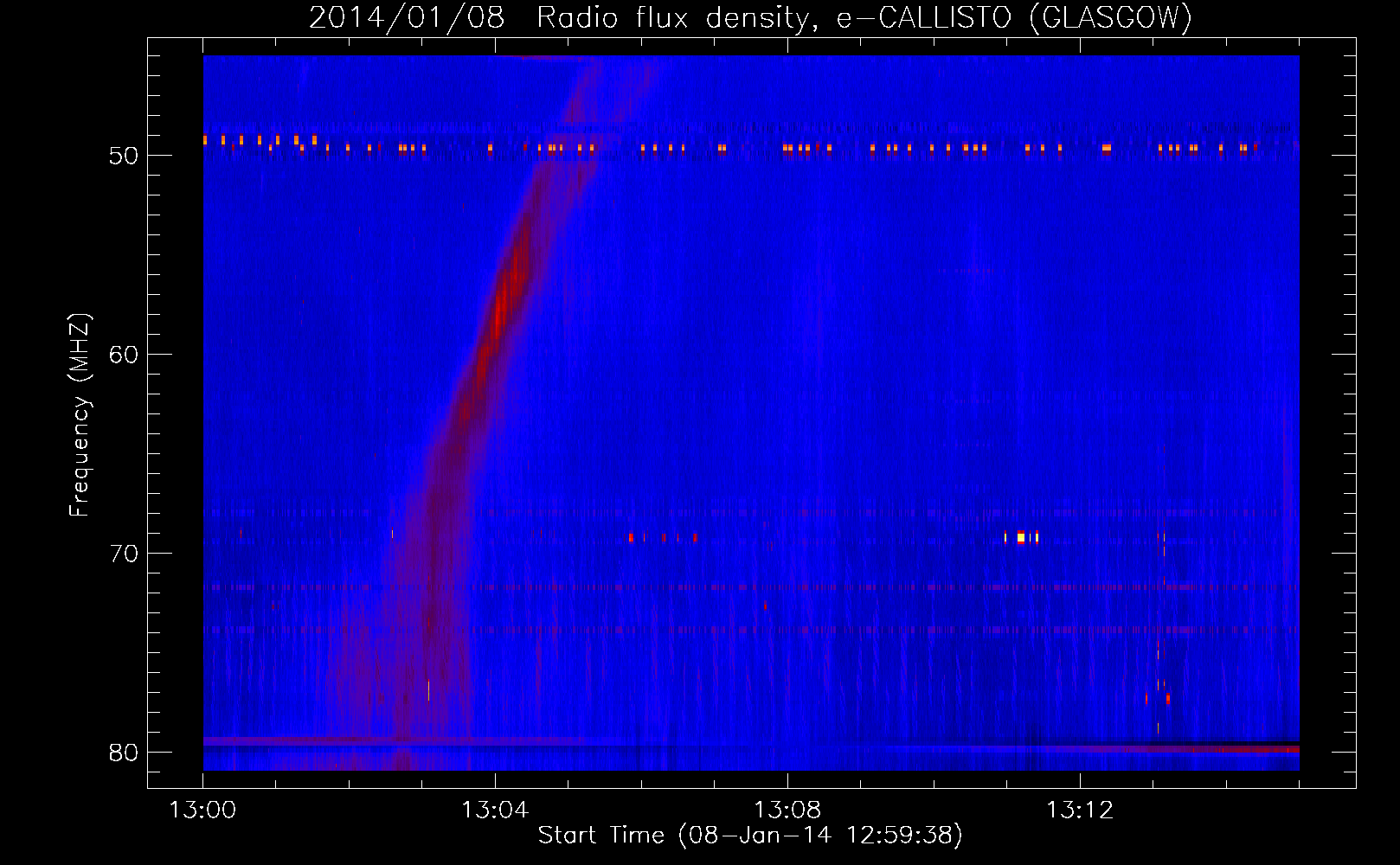Click the 13:08 time tick label

tap(787, 811)
